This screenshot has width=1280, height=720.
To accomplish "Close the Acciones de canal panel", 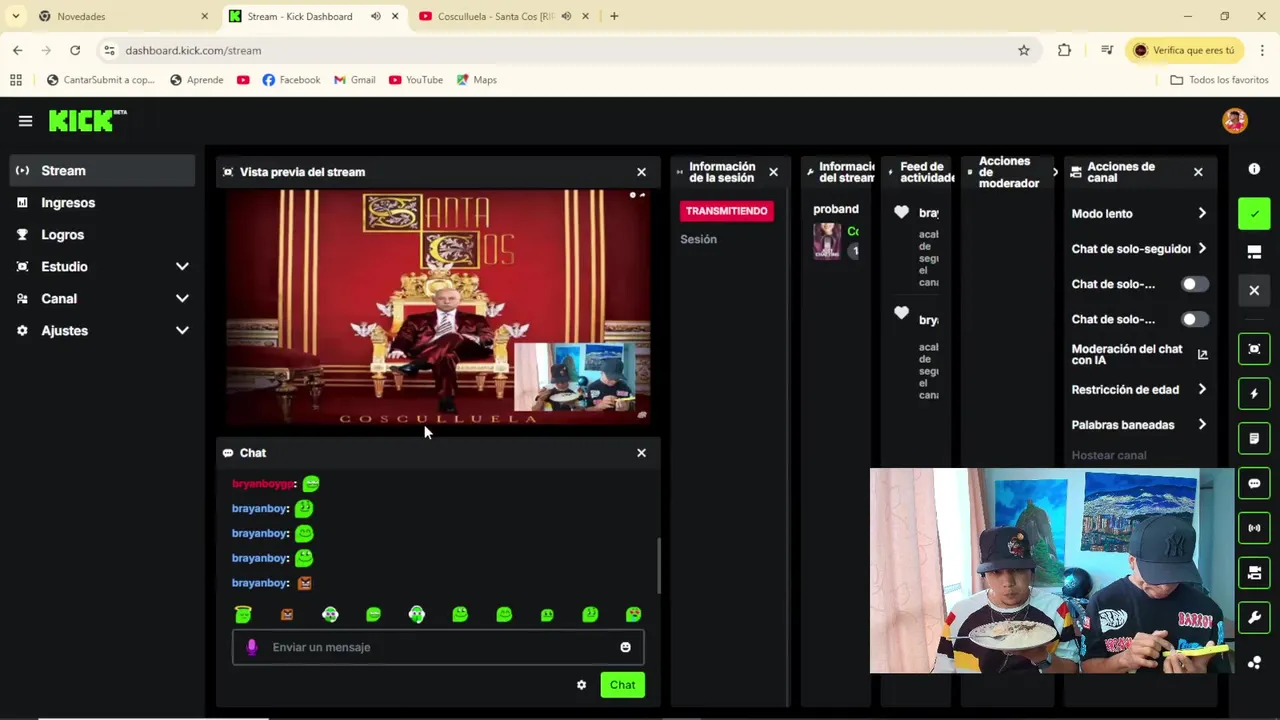I will click(1198, 172).
